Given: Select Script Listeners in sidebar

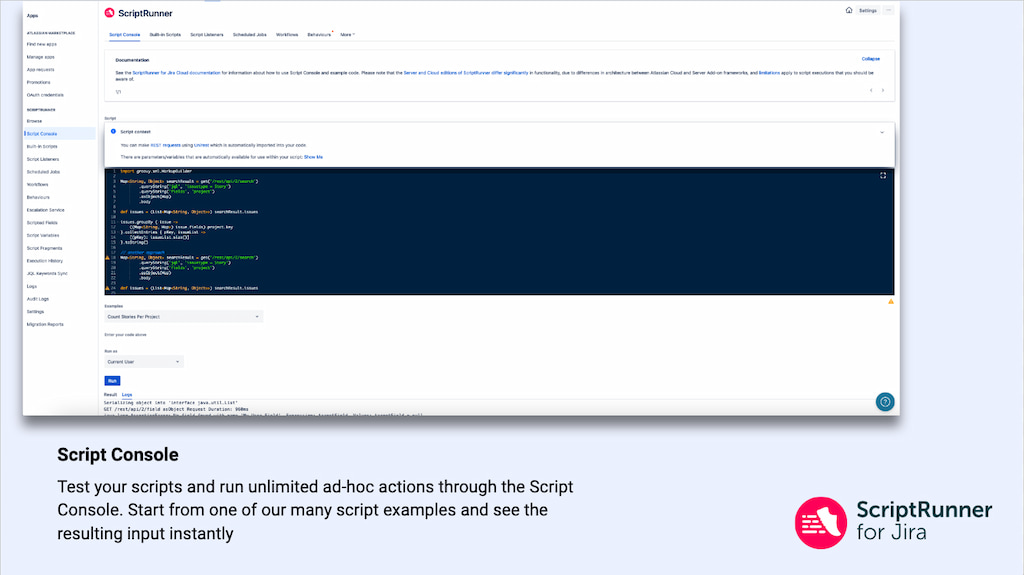Looking at the screenshot, I should point(42,159).
